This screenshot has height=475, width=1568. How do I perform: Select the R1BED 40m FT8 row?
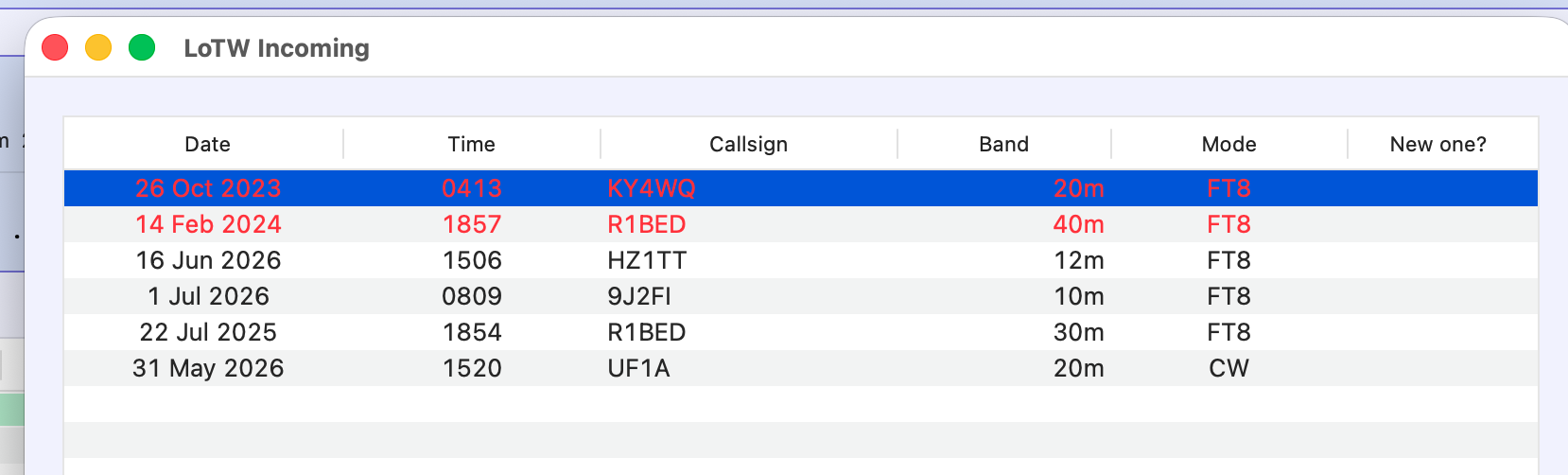[x=801, y=224]
